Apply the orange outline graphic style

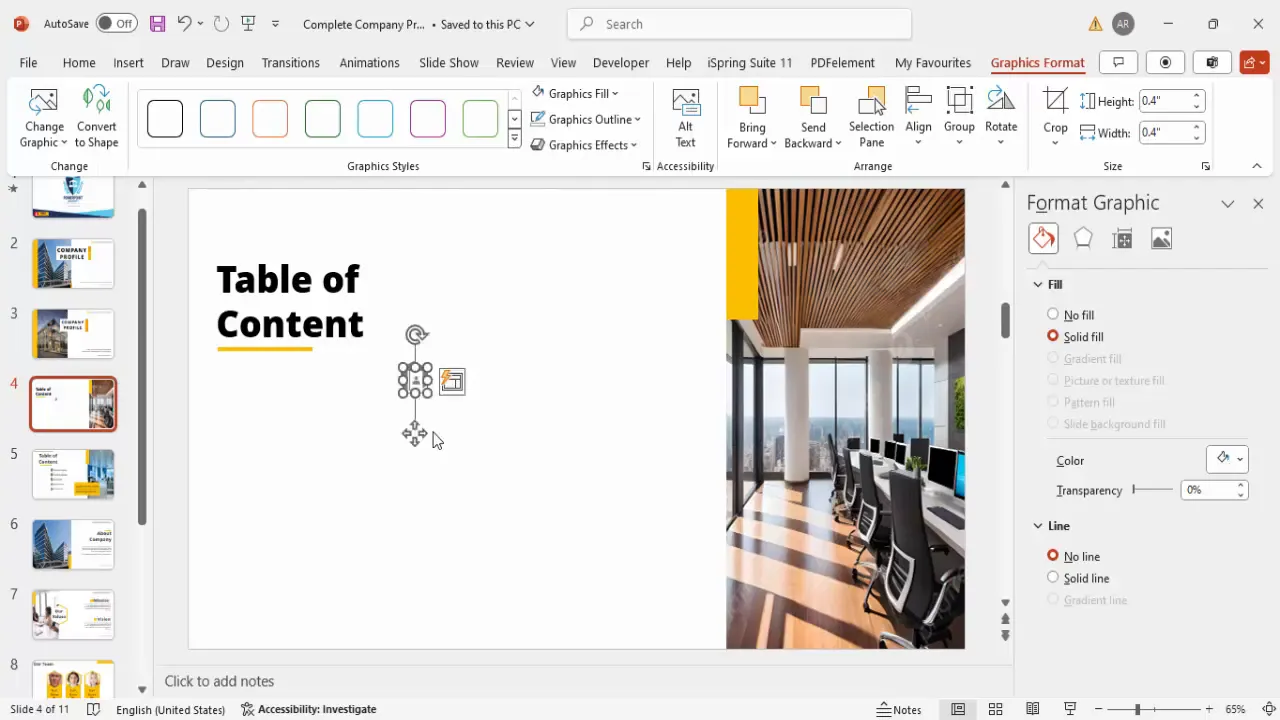coord(270,119)
